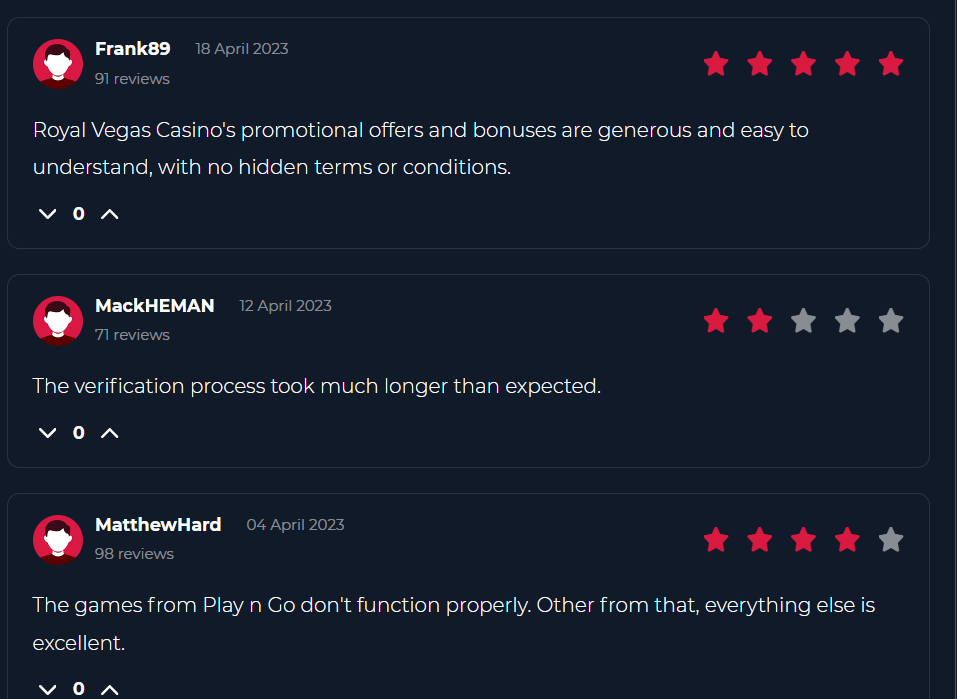Click the down chevron under MatthewHard's review

pos(46,688)
